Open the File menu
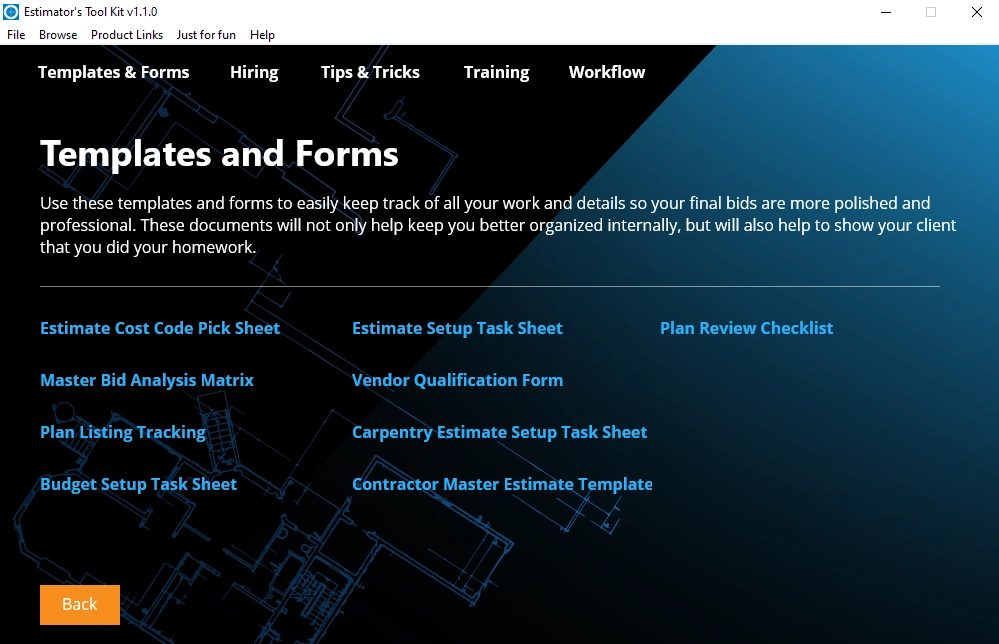This screenshot has height=644, width=999. tap(16, 35)
